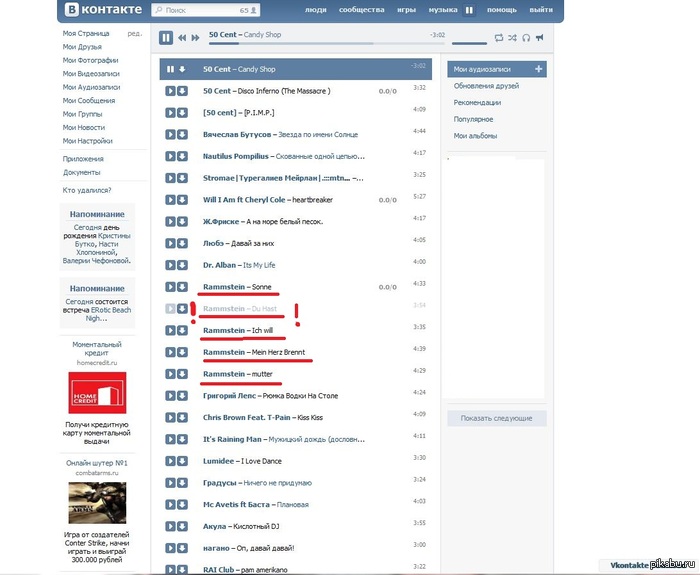The width and height of the screenshot is (700, 575).
Task: Toggle shuffle mode in audio player
Action: click(x=512, y=38)
